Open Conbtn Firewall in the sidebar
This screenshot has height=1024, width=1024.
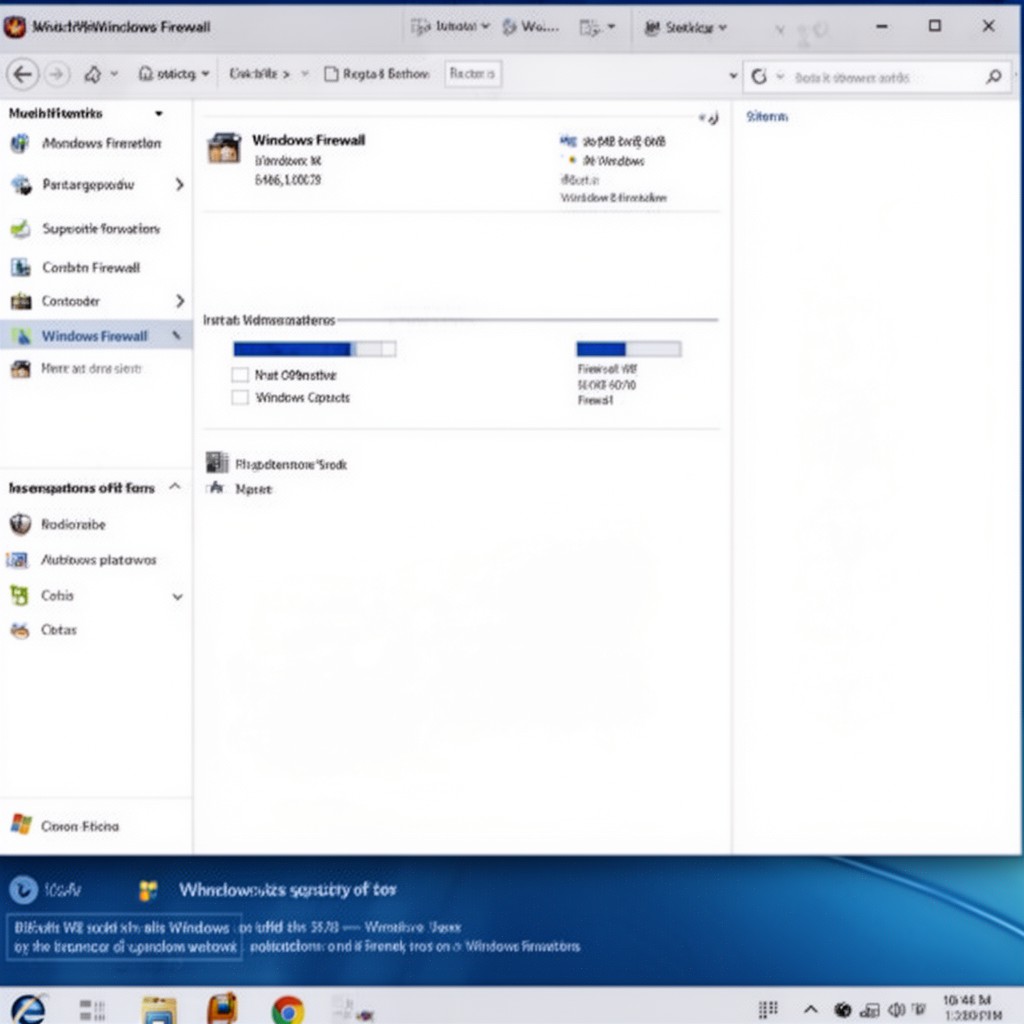point(91,267)
